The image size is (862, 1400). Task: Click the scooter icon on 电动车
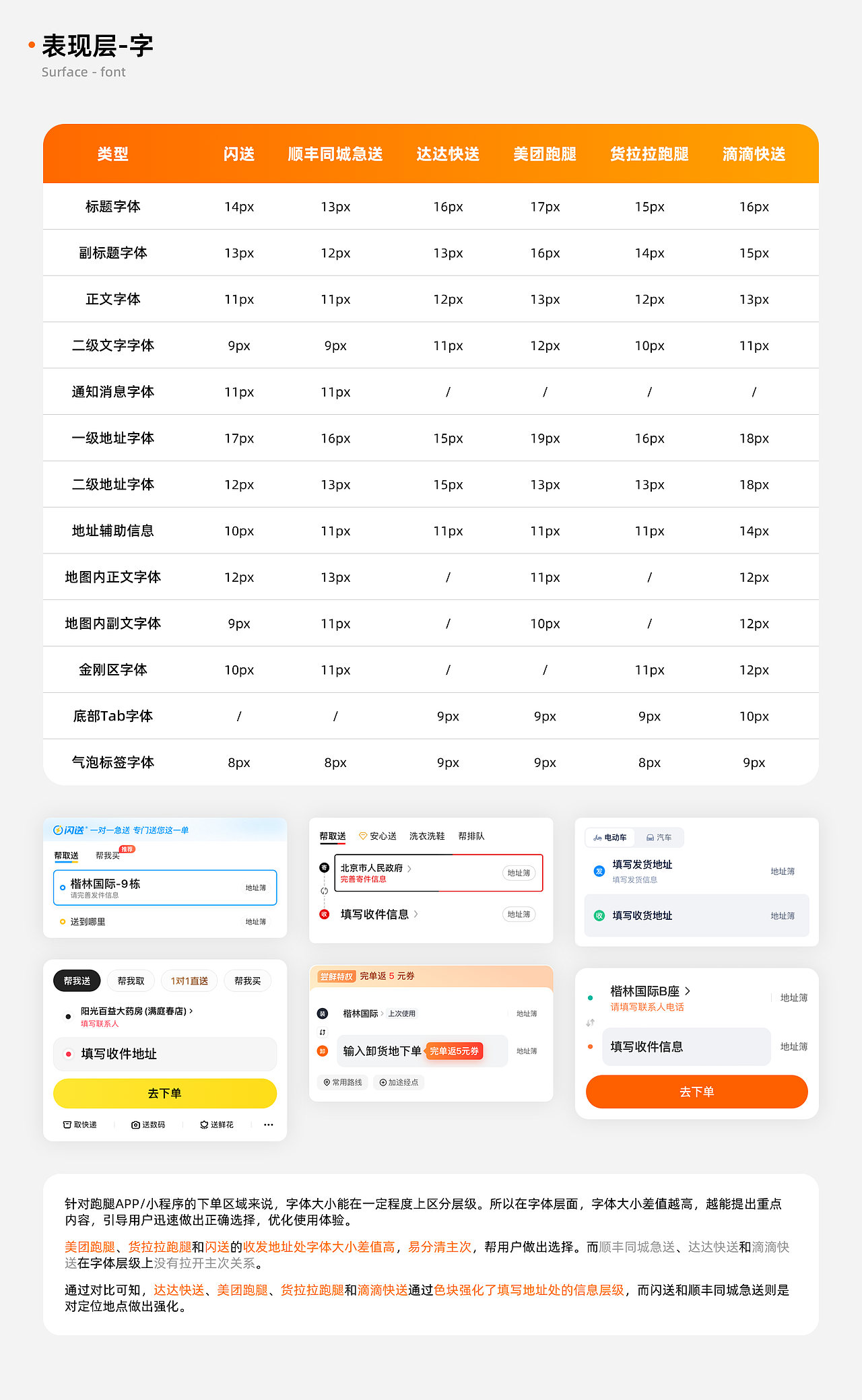point(597,838)
